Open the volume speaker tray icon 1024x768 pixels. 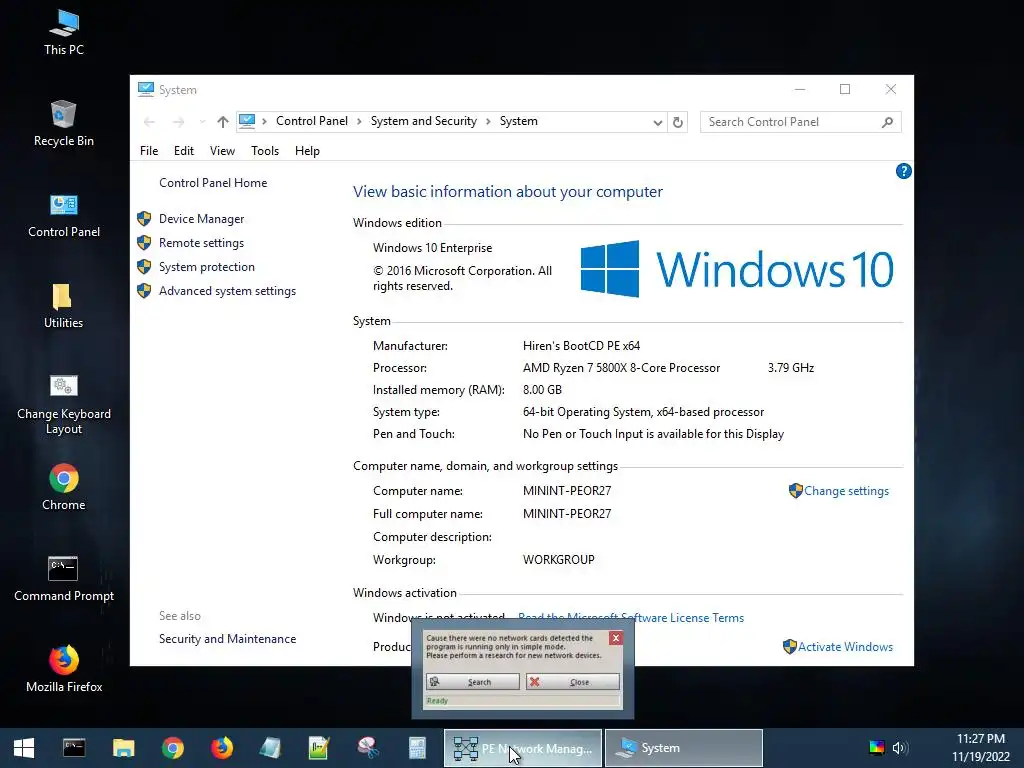pyautogui.click(x=901, y=748)
